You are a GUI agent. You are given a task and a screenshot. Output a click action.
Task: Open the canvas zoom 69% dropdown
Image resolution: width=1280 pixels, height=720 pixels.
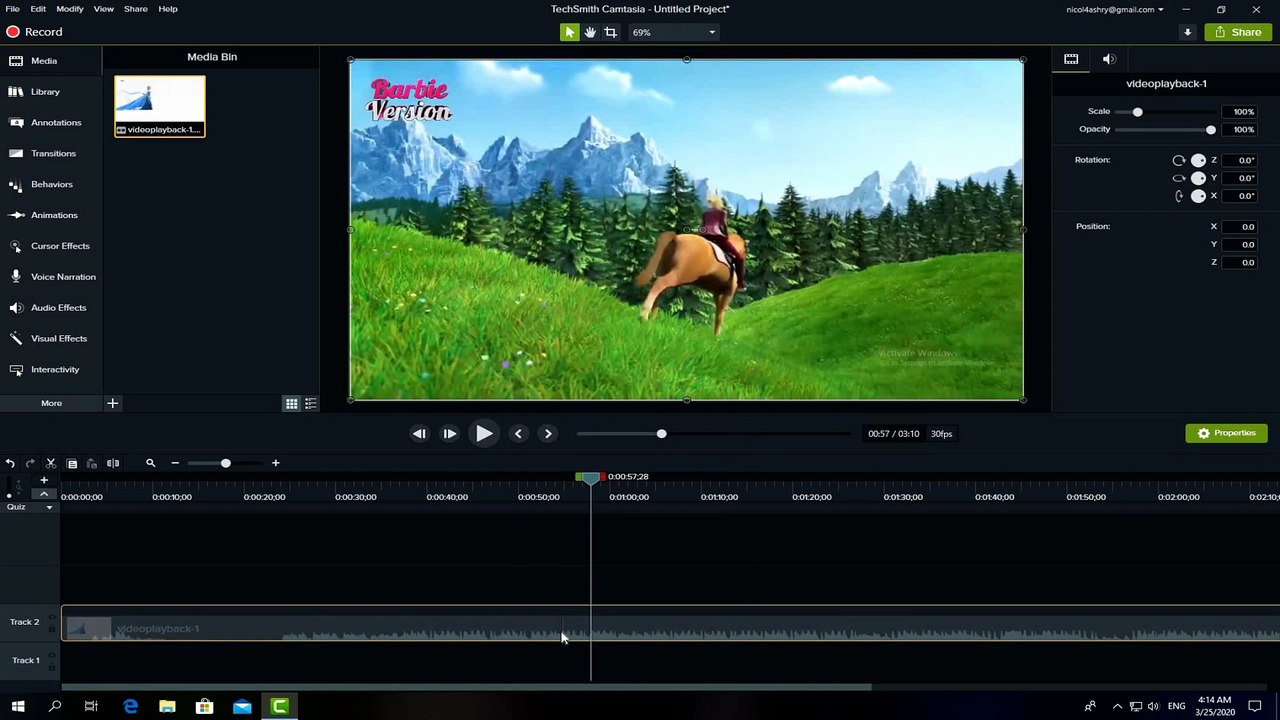[673, 32]
